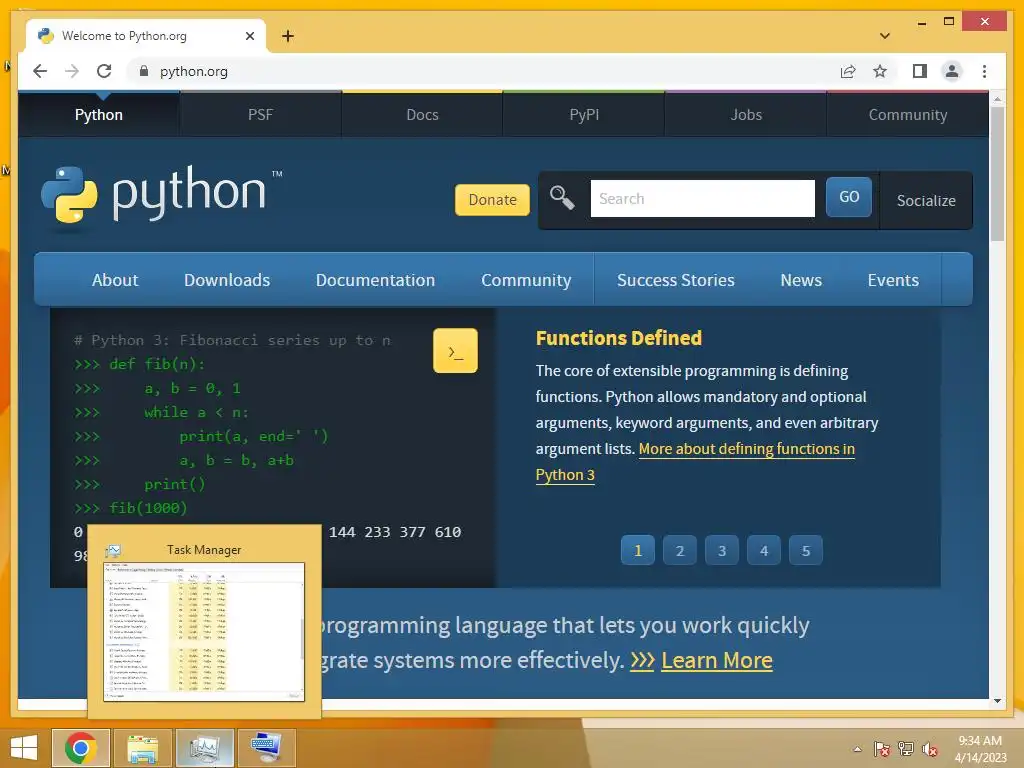Open the clock showing 9:34 AM
Image resolution: width=1024 pixels, height=768 pixels.
pos(980,749)
